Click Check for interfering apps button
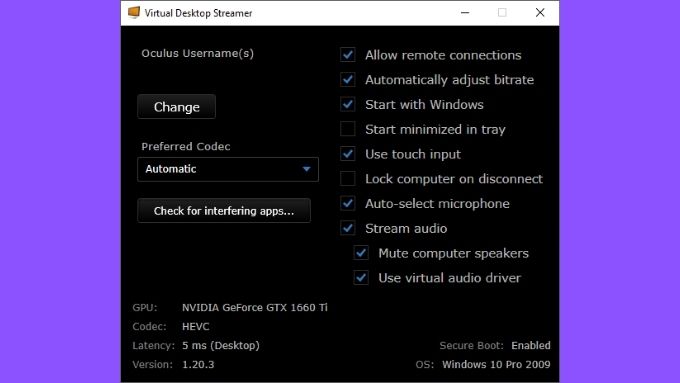 224,211
